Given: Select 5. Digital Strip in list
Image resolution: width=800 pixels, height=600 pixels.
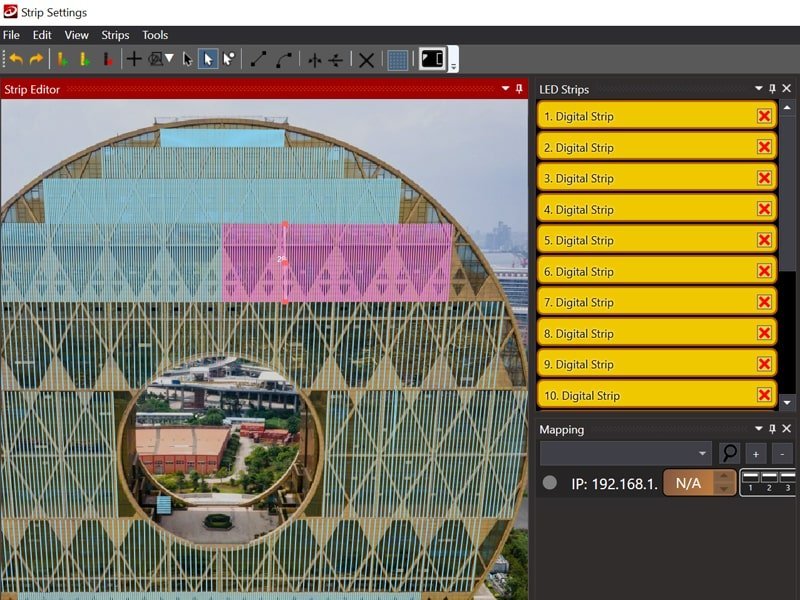Looking at the screenshot, I should pyautogui.click(x=657, y=240).
